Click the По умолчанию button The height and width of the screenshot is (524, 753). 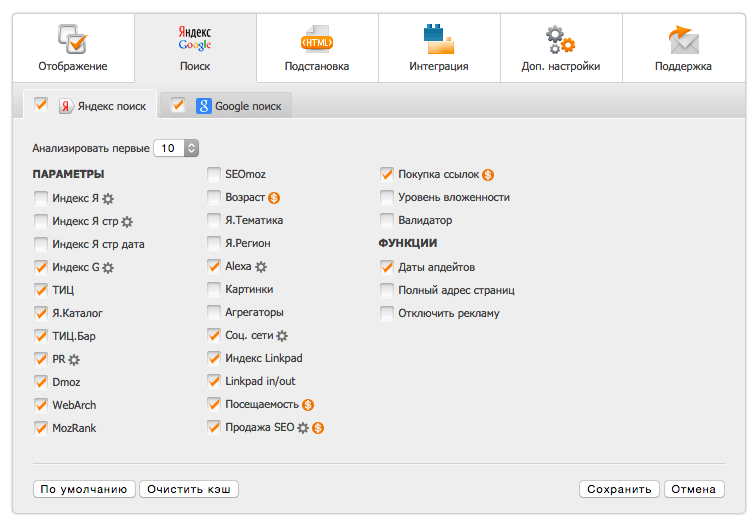point(84,489)
